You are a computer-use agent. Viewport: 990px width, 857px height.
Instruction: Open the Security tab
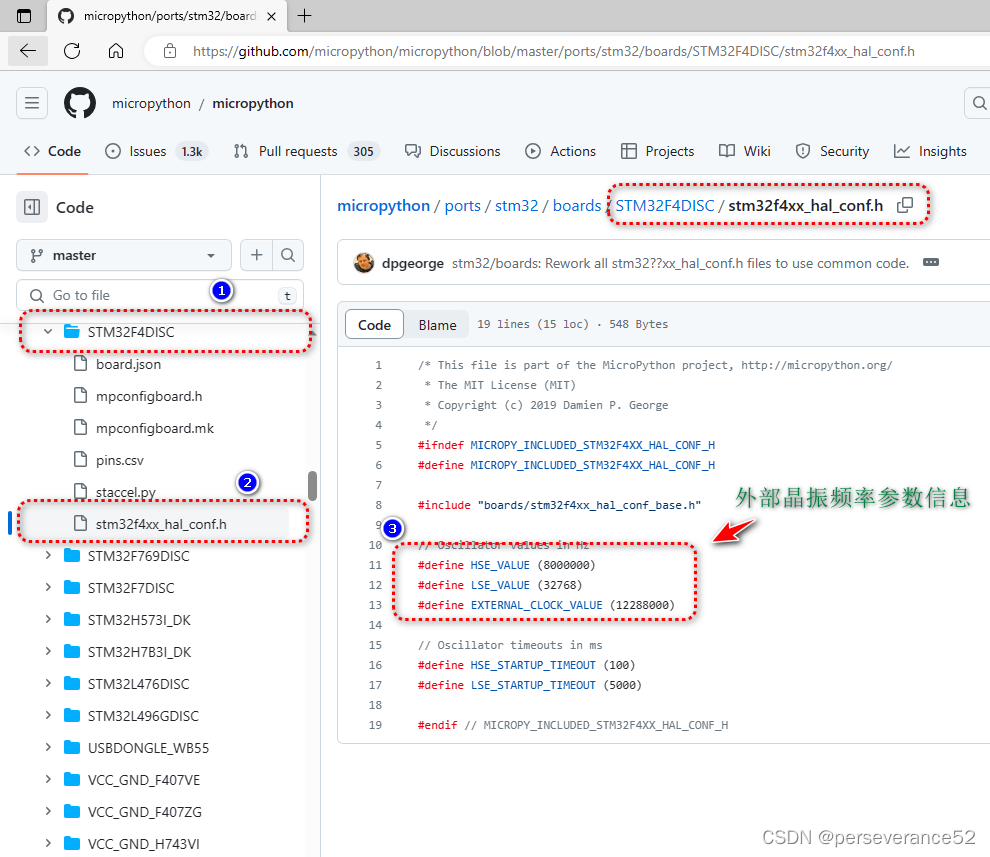[x=832, y=152]
